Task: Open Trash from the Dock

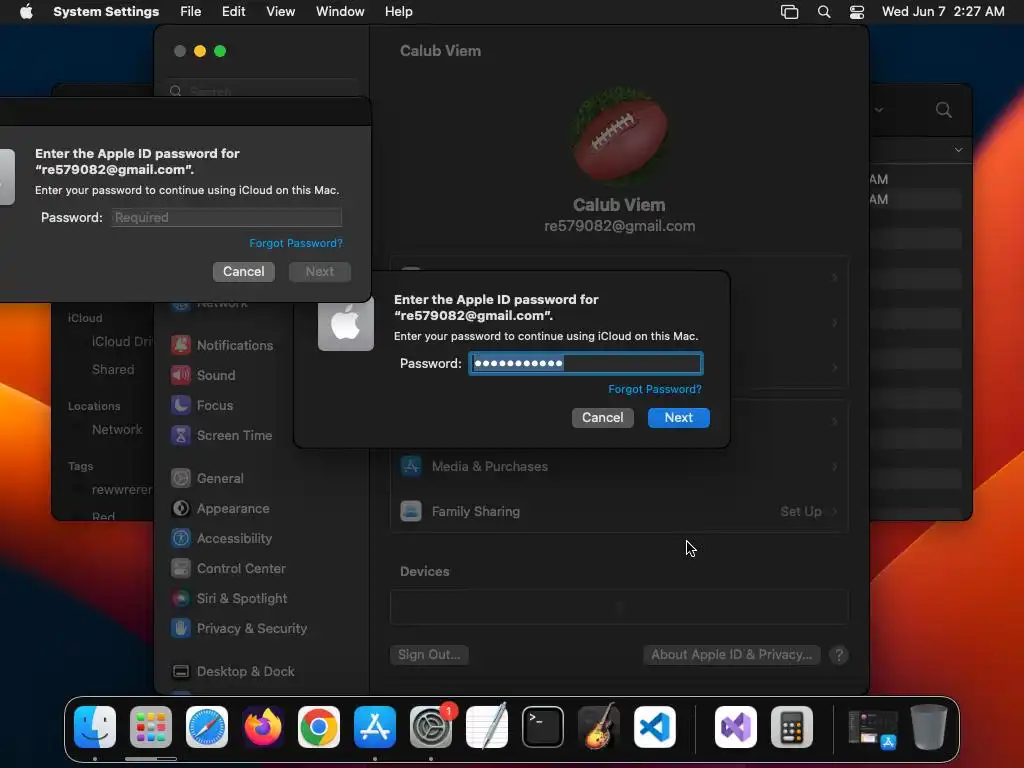Action: 929,727
